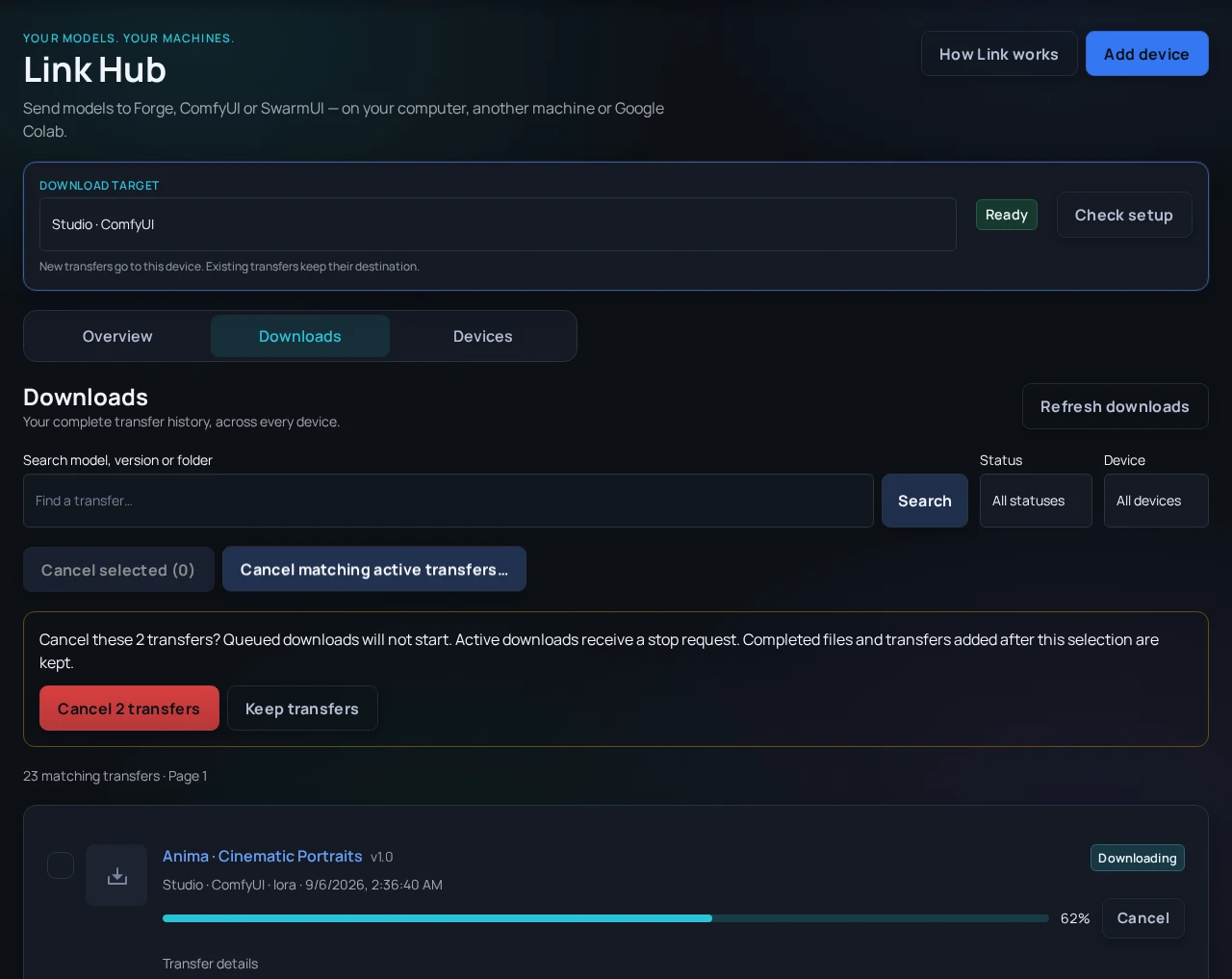The height and width of the screenshot is (979, 1232).
Task: Click the Downloading status badge
Action: point(1138,858)
